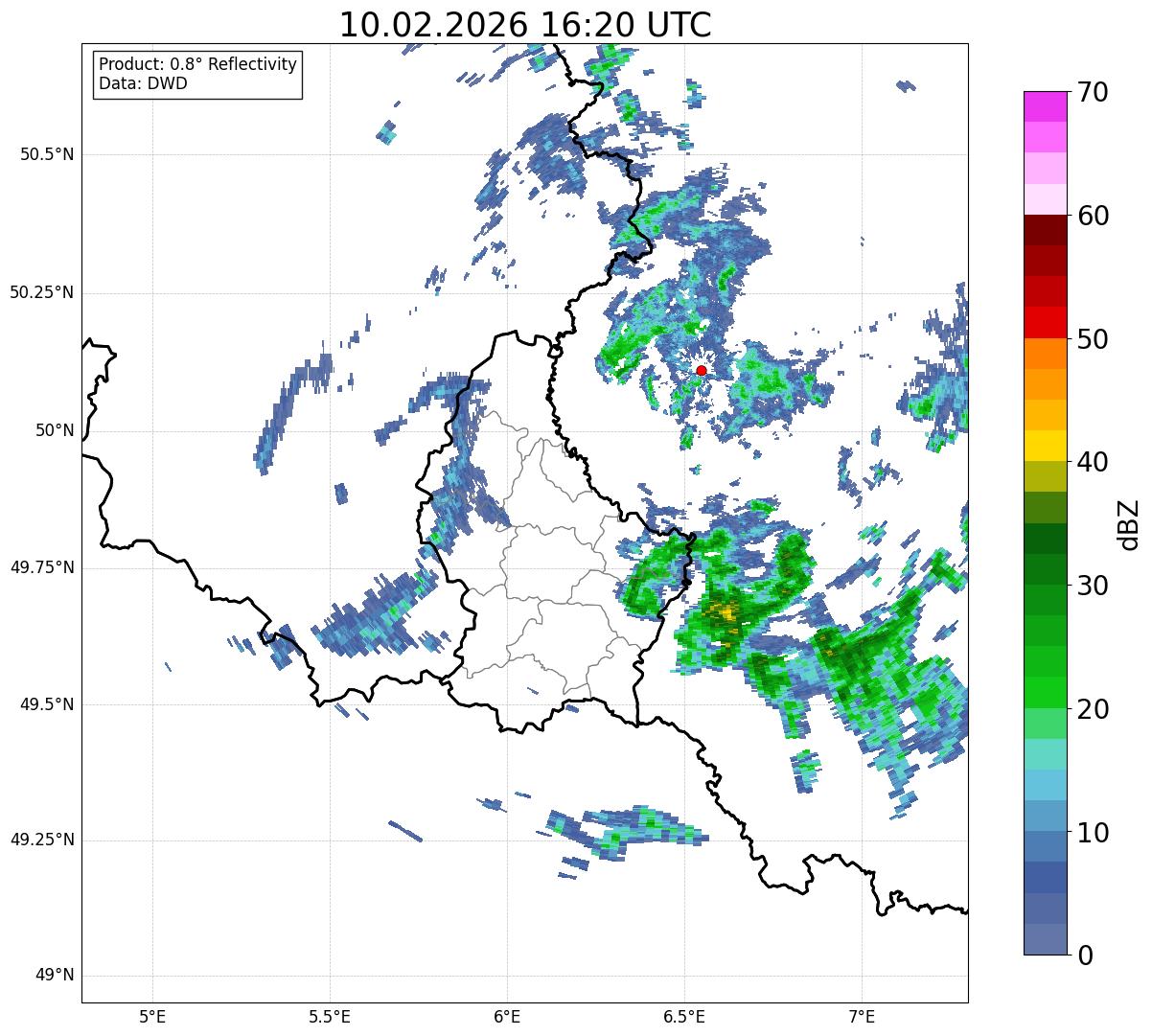Click the 40 colorbar tick label

coord(1093,462)
